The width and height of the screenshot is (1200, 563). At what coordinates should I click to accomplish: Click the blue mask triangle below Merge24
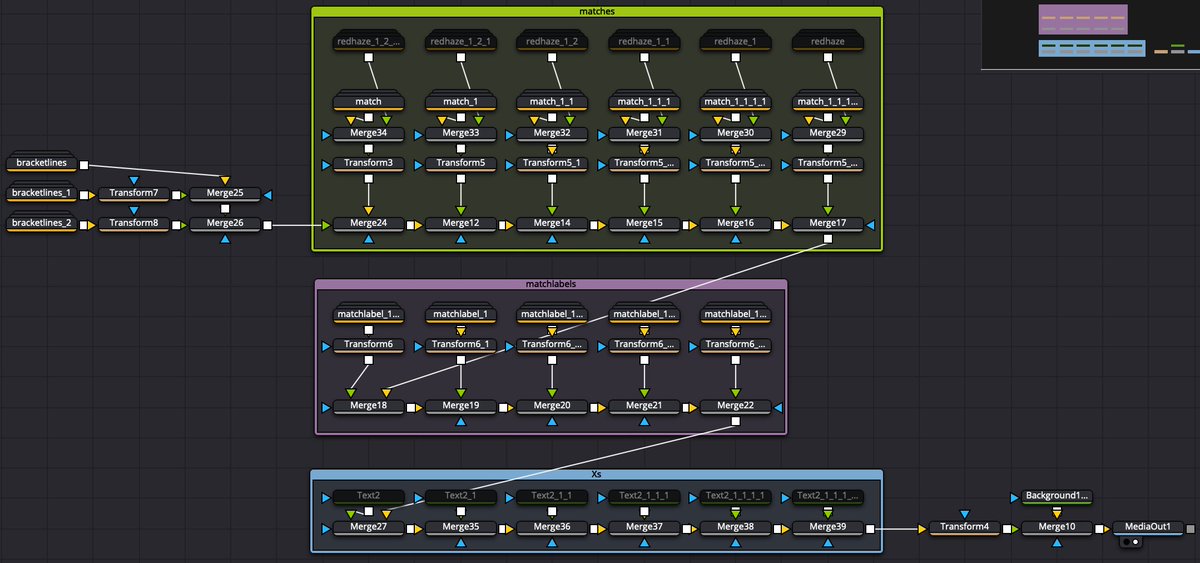(x=368, y=240)
